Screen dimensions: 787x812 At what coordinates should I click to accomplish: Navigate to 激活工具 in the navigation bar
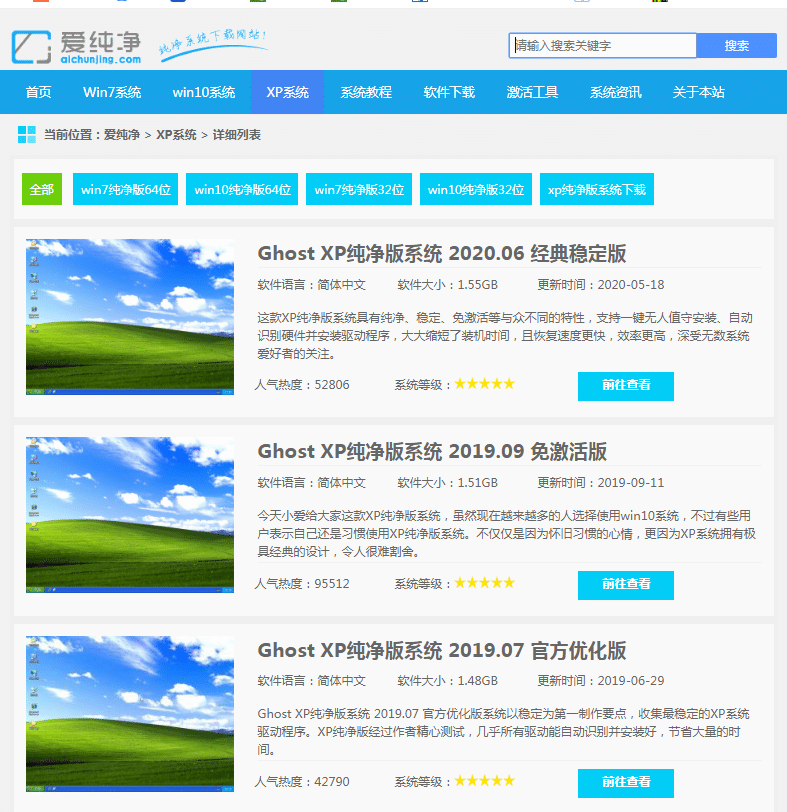click(x=532, y=92)
